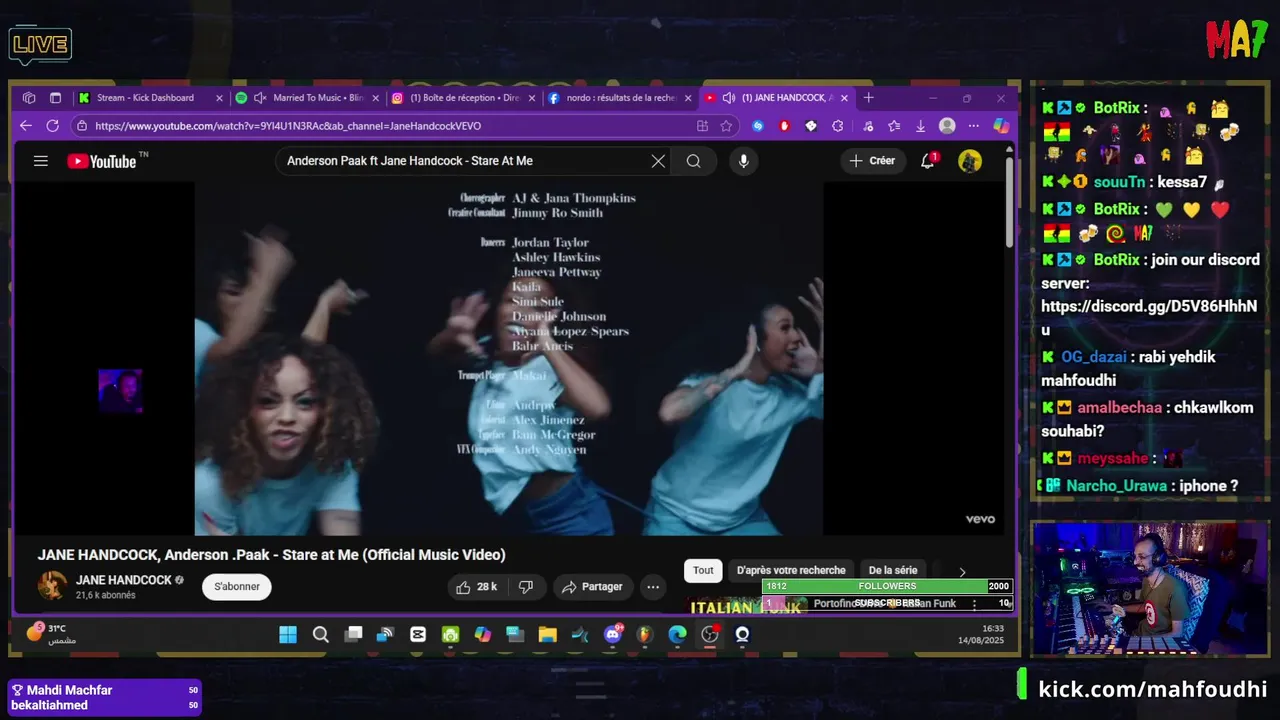Clear the YouTube search query

658,161
